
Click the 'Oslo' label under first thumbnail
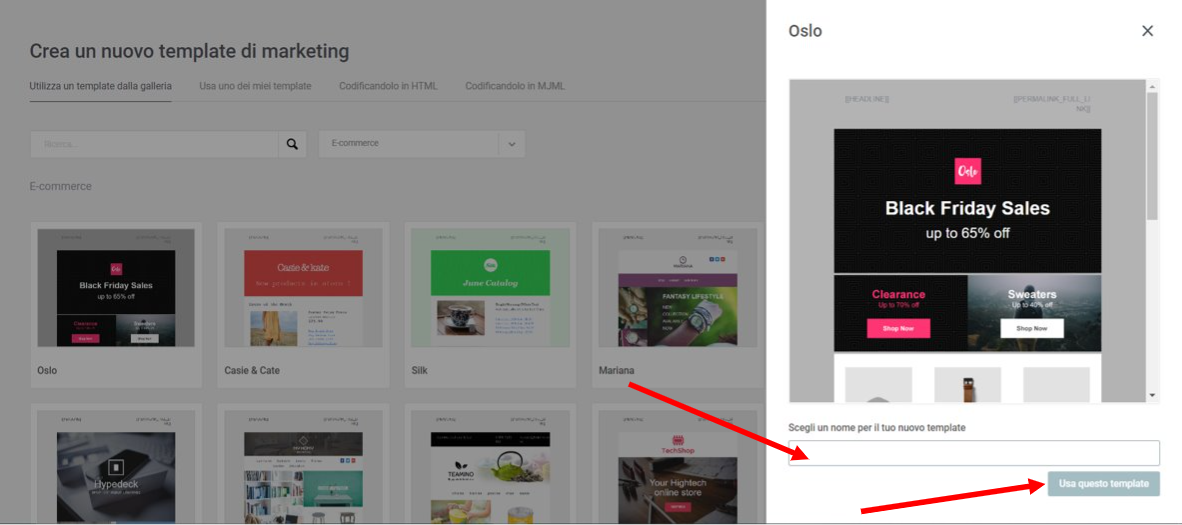(47, 370)
